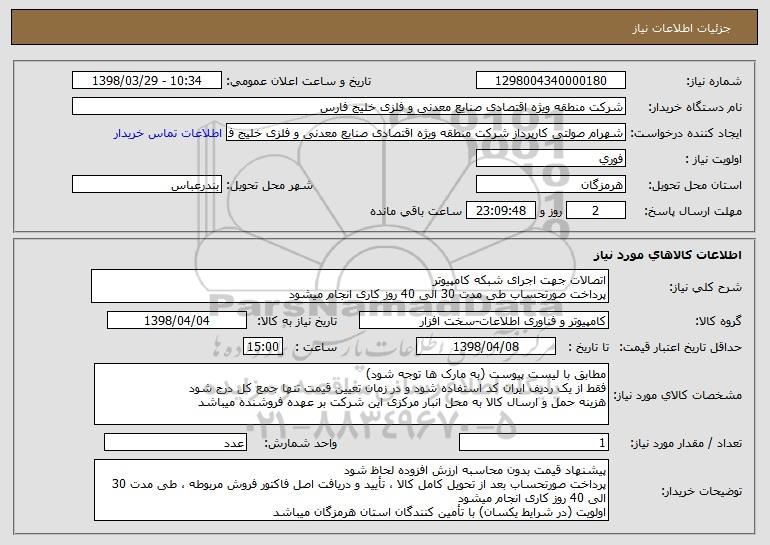Click the label تعداد / مقدار مورد نیاز
The height and width of the screenshot is (545, 770).
(686, 443)
